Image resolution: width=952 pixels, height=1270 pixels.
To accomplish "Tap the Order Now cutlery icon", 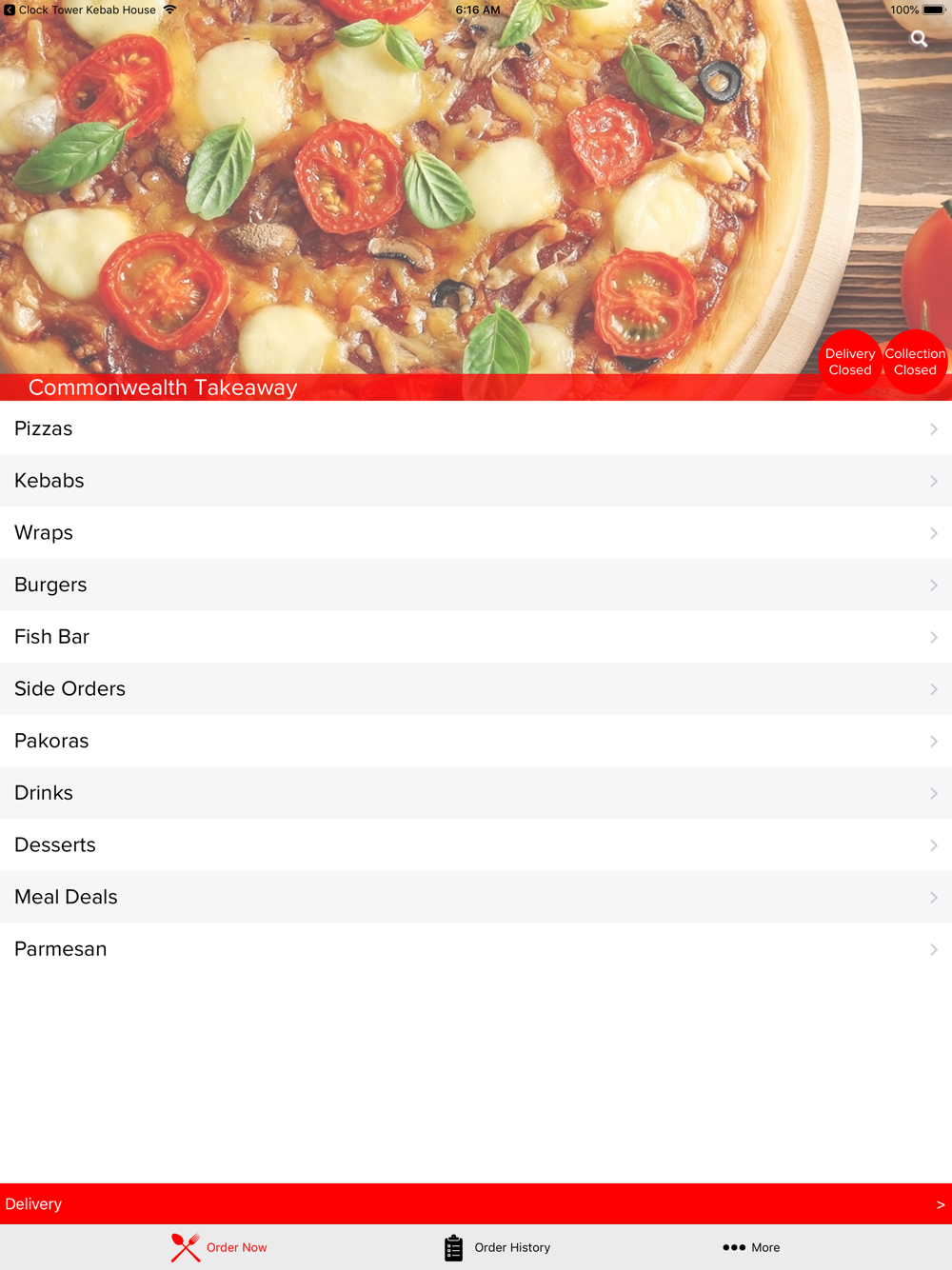I will tap(186, 1247).
